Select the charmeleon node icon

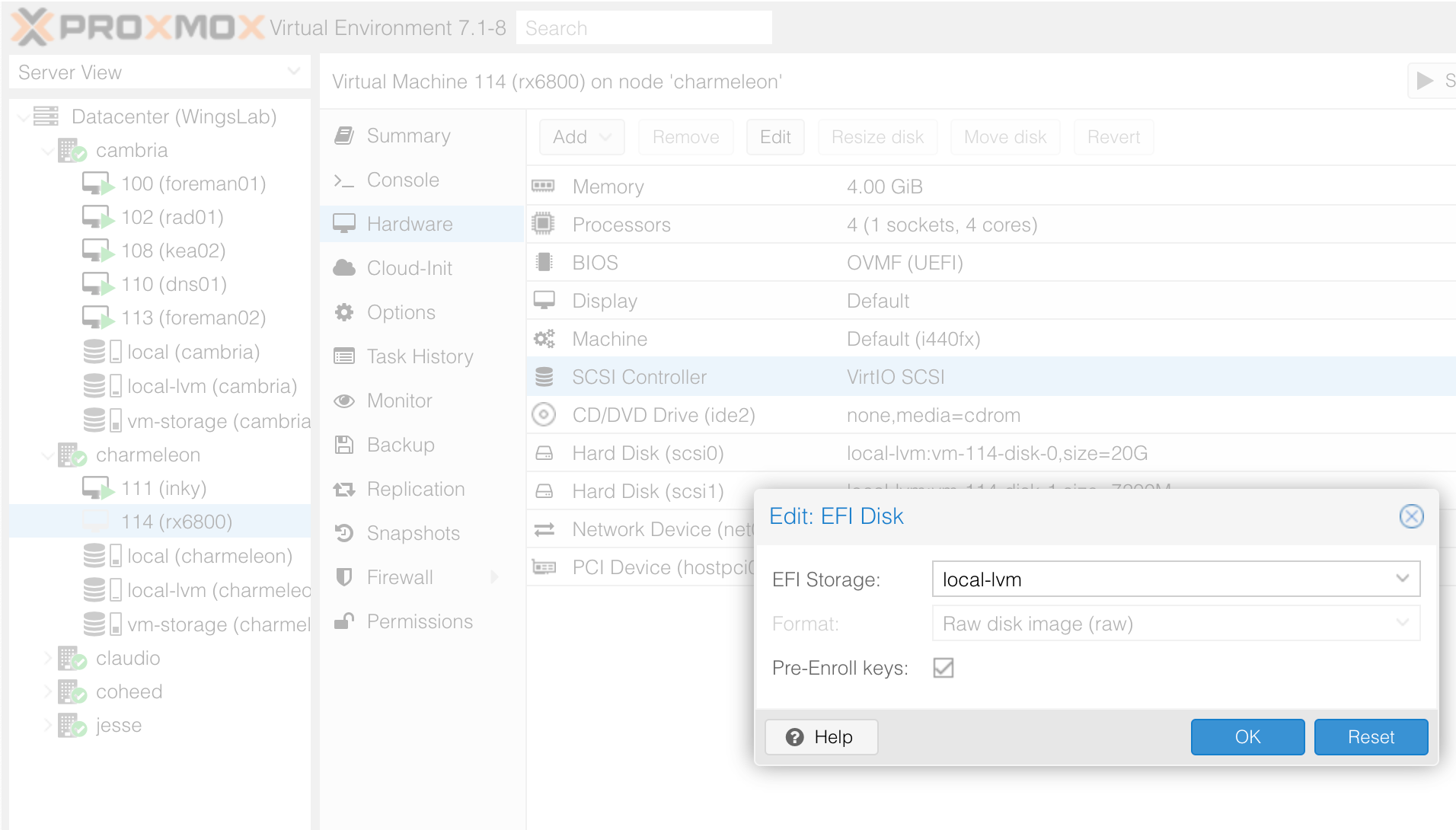click(72, 455)
